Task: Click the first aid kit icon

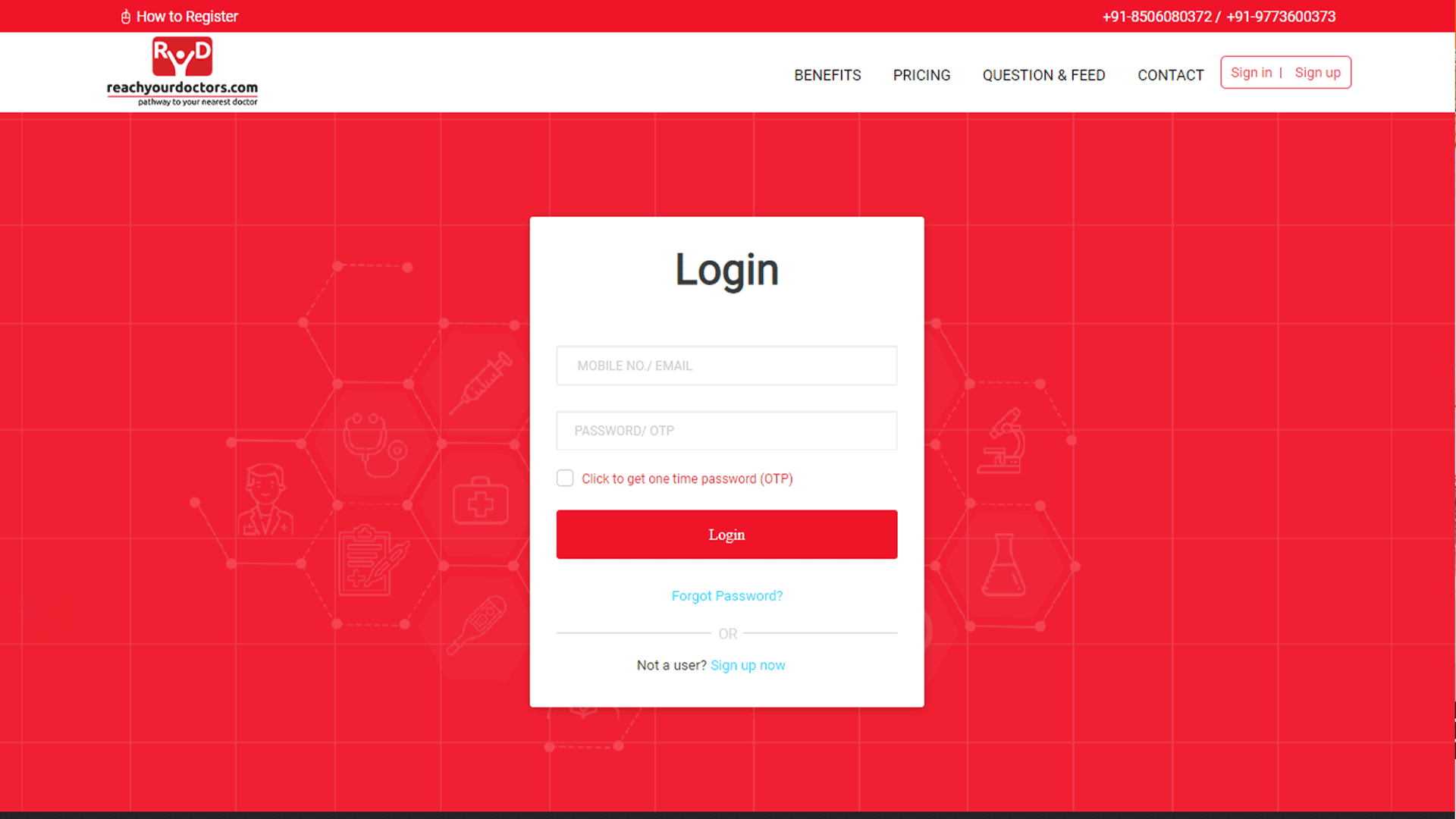Action: click(480, 500)
